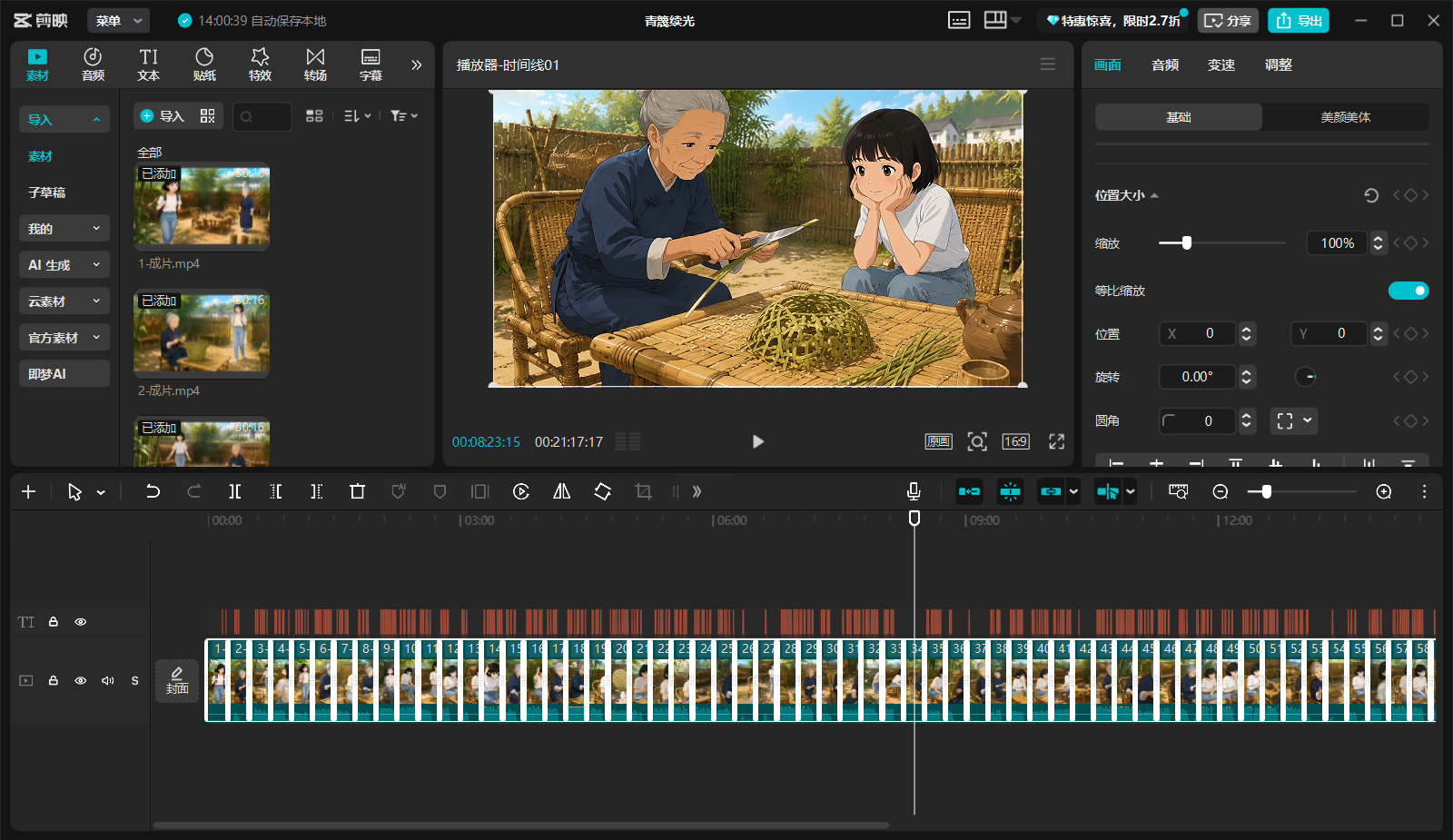Click the mirror flip icon

click(561, 491)
